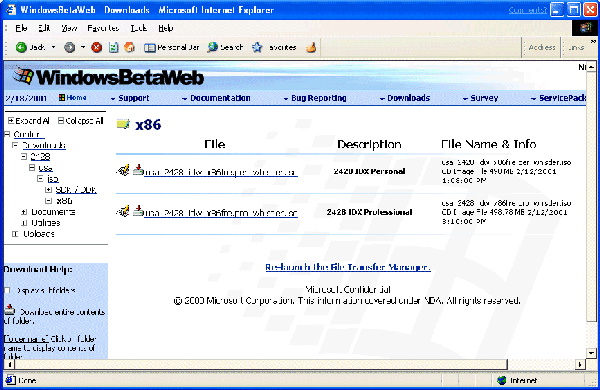Expand the tree node above x86
Viewport: 600px width, 390px height.
click(x=48, y=190)
